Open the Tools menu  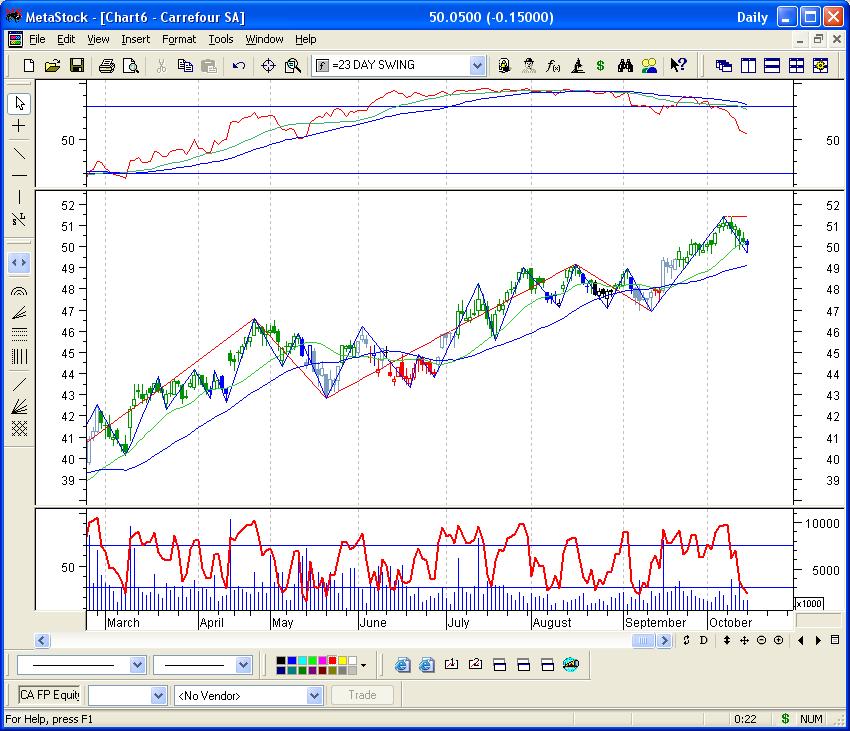tap(221, 39)
